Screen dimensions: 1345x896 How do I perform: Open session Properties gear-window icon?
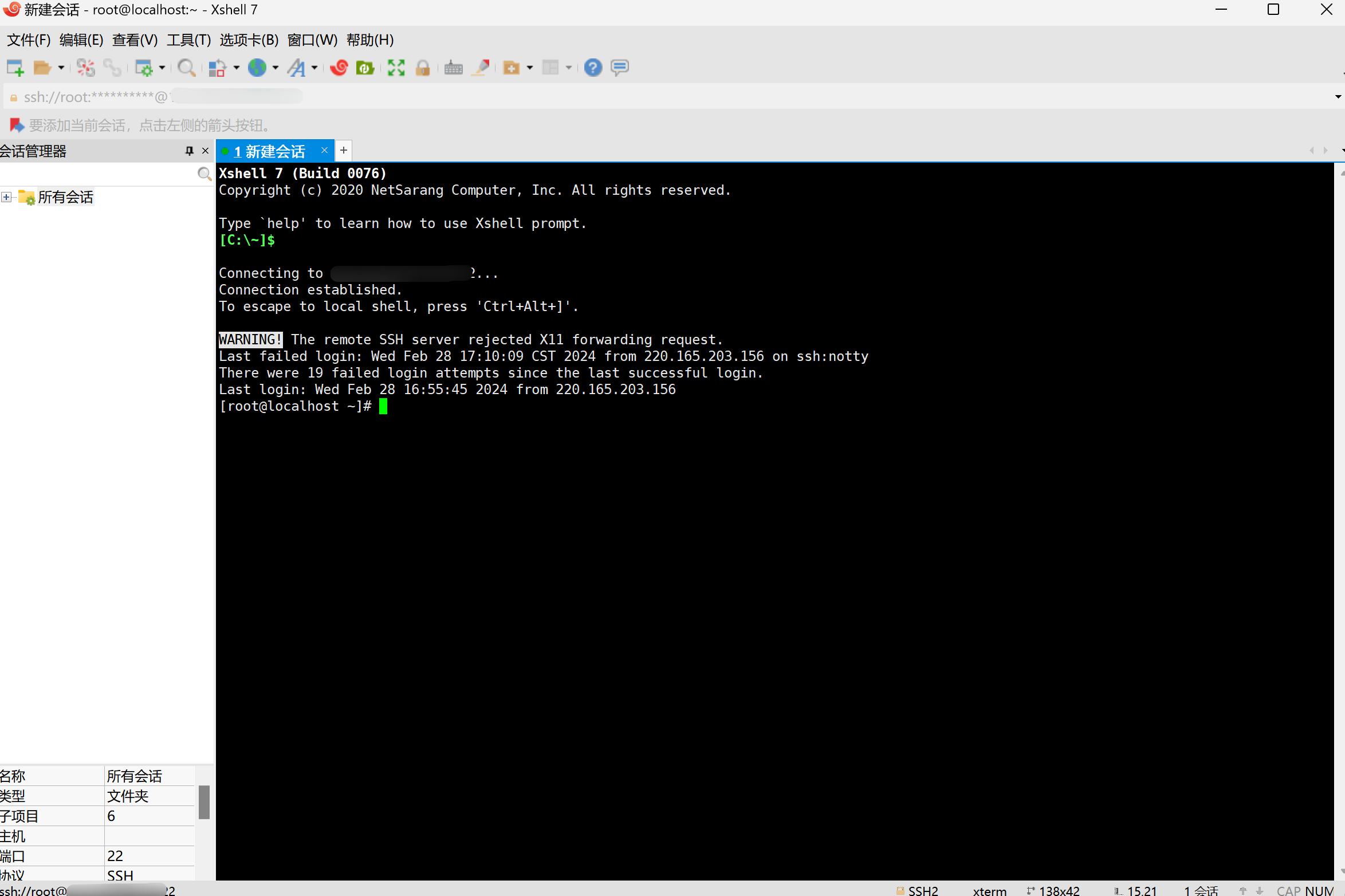pos(144,68)
